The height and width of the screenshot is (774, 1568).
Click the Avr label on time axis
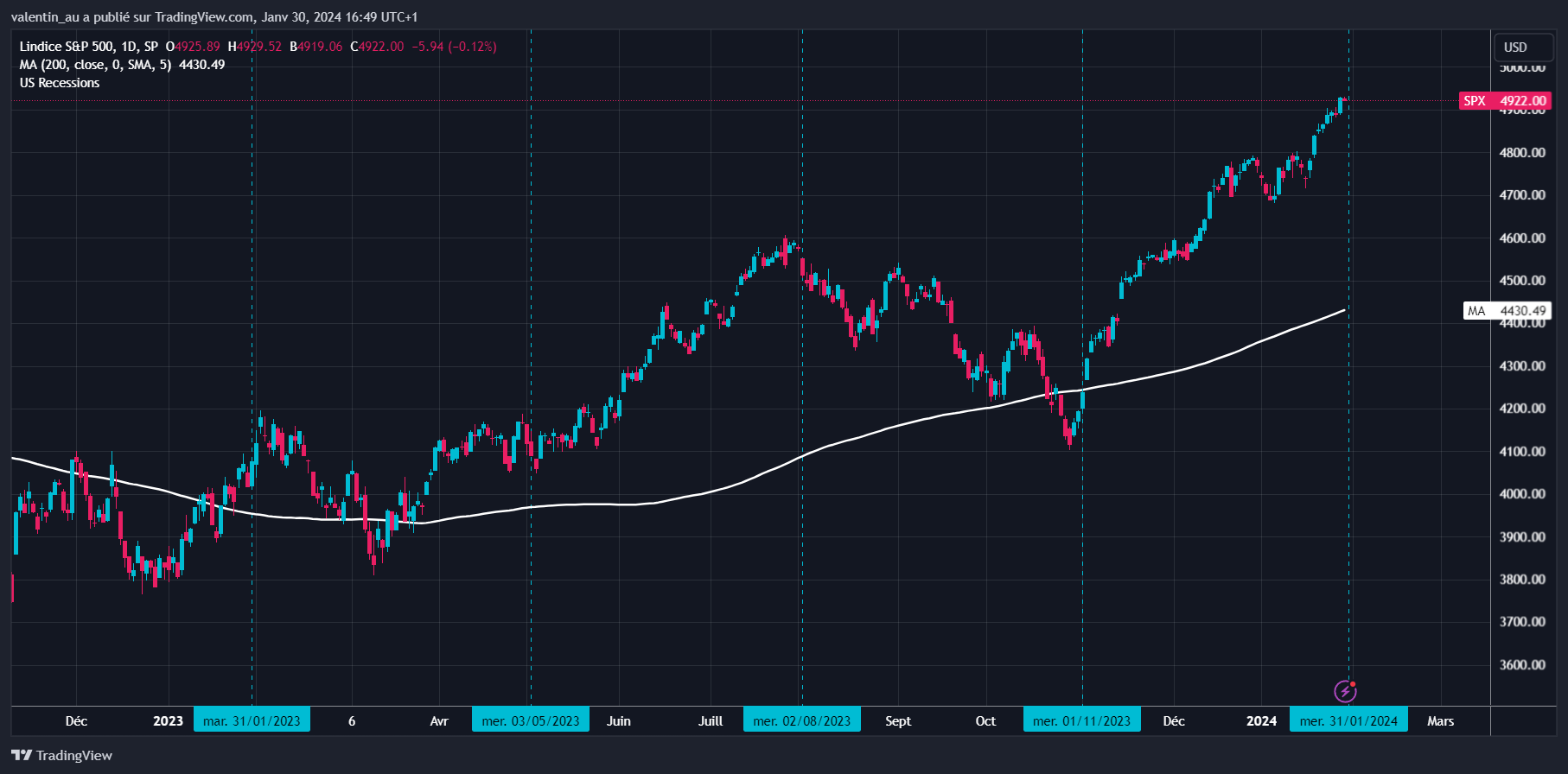point(439,720)
